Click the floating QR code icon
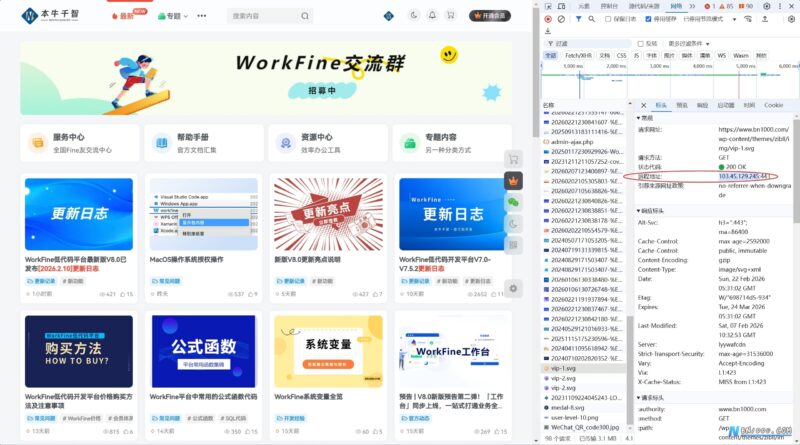800x445 pixels. coord(513,245)
